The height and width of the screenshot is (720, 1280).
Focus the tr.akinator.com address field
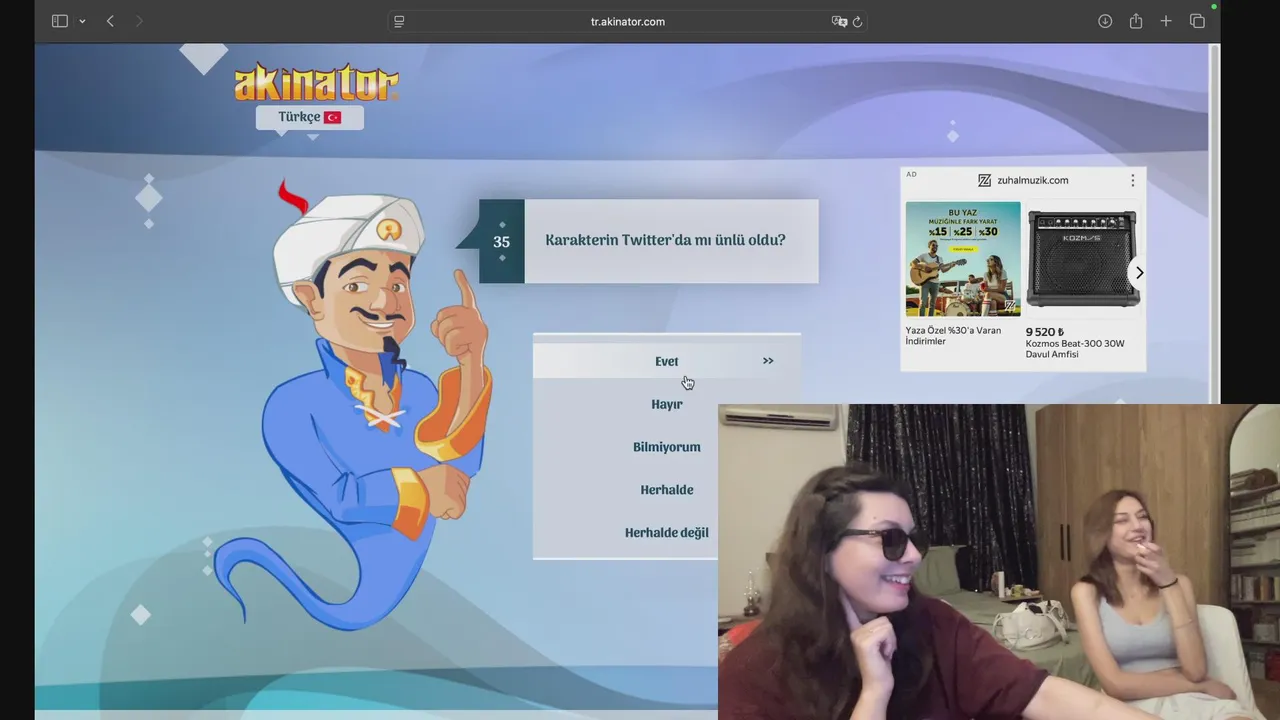tap(627, 21)
